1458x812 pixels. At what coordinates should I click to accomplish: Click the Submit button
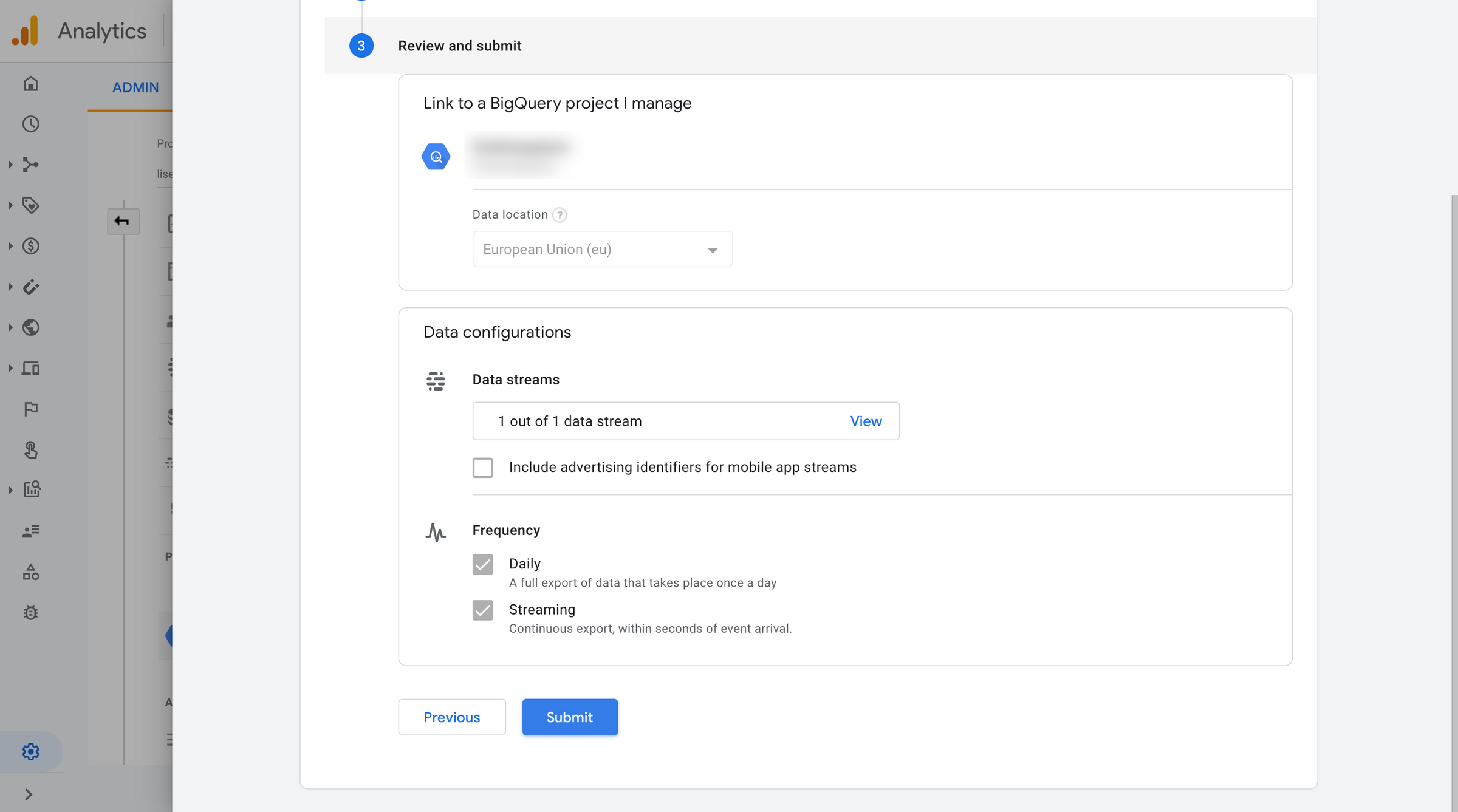pos(569,717)
